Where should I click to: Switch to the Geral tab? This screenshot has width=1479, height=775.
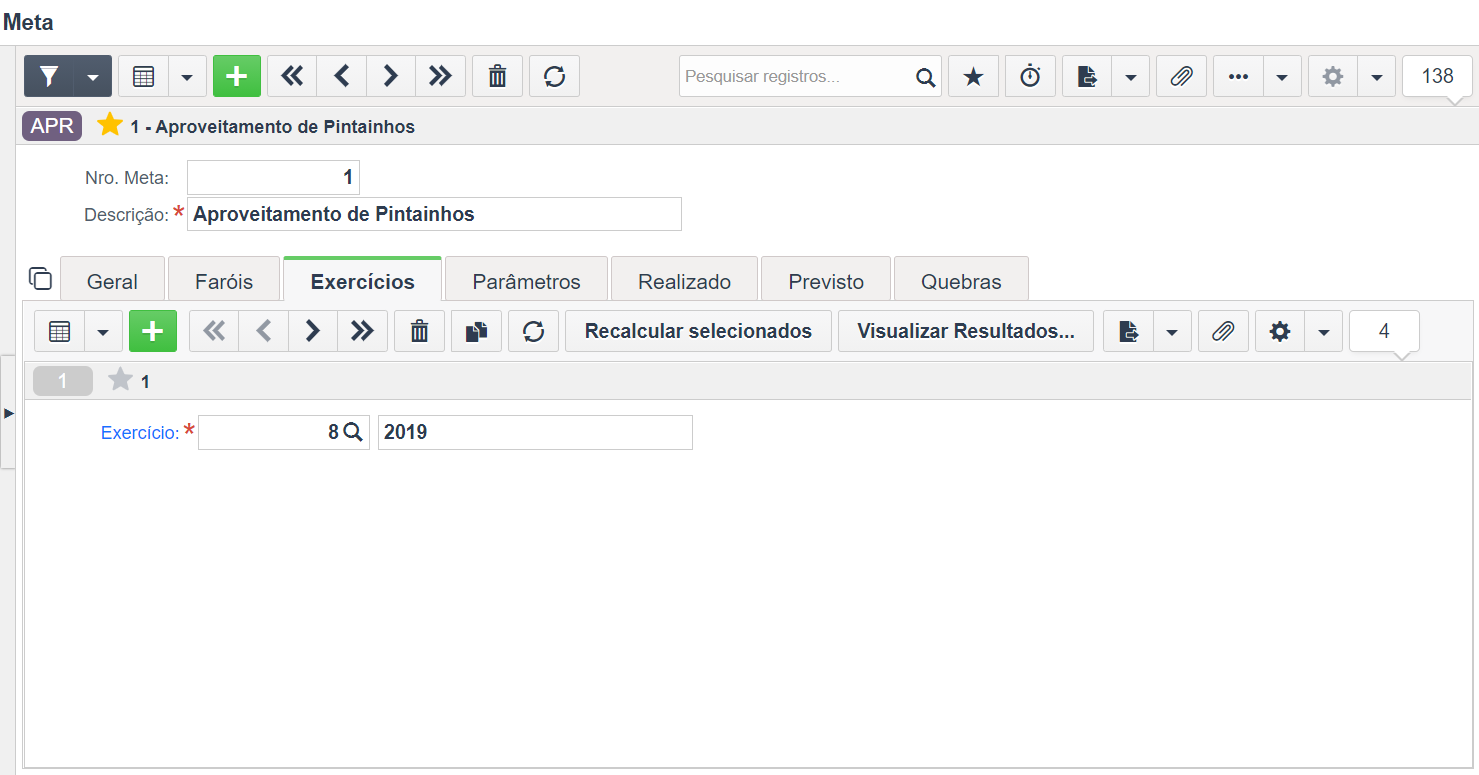tap(112, 281)
